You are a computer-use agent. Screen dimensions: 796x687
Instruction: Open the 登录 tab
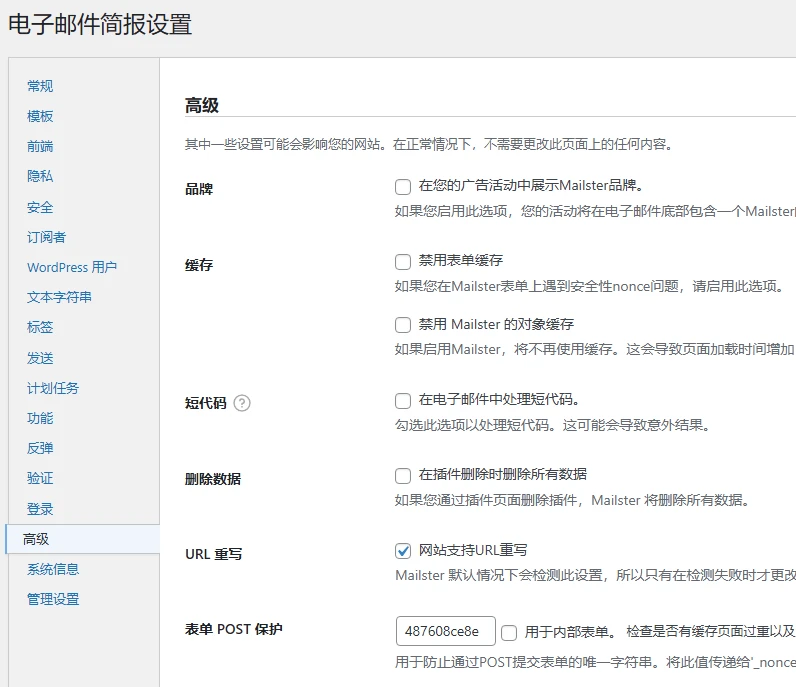pyautogui.click(x=40, y=509)
